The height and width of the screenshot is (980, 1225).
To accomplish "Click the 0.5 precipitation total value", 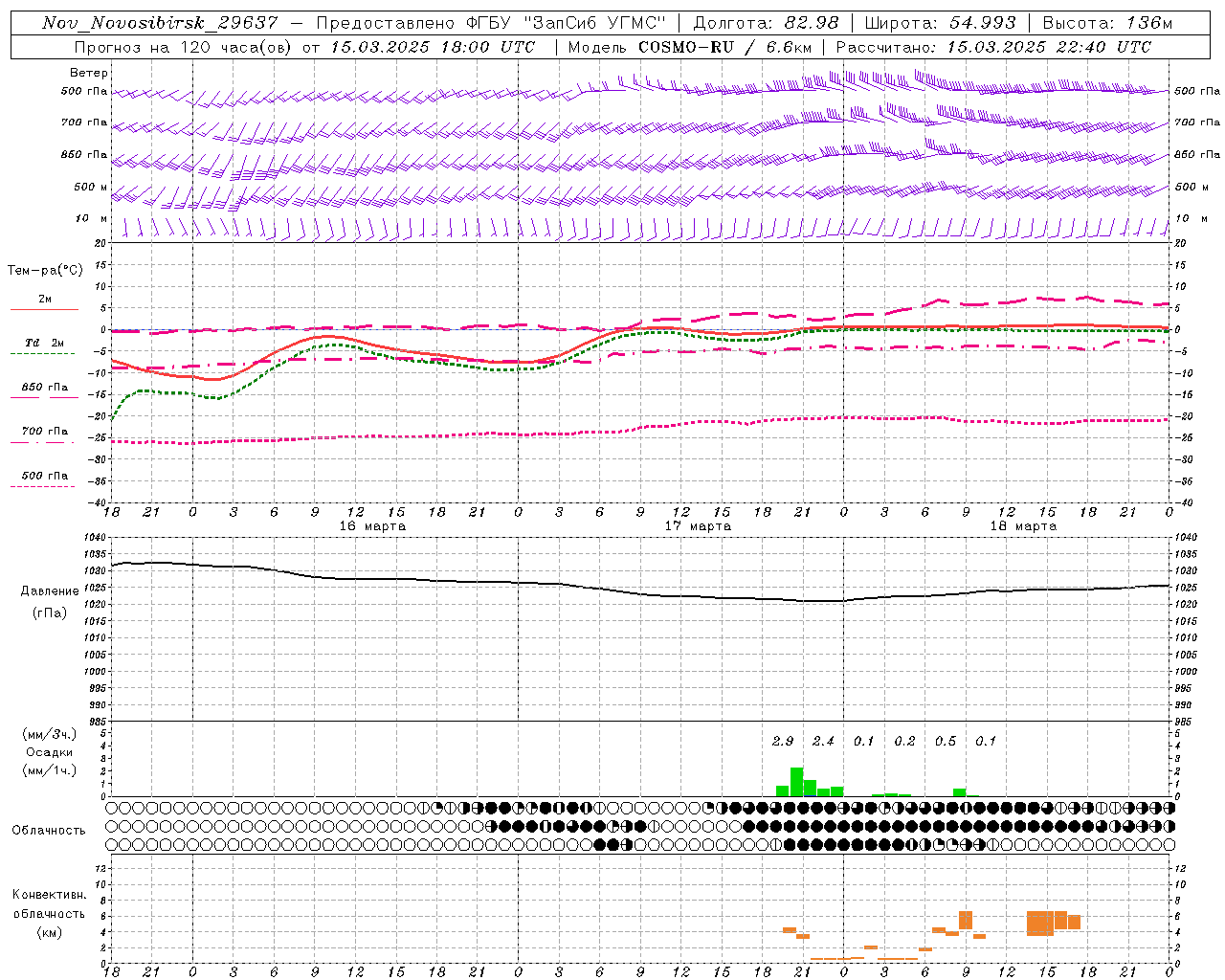I will [x=946, y=741].
